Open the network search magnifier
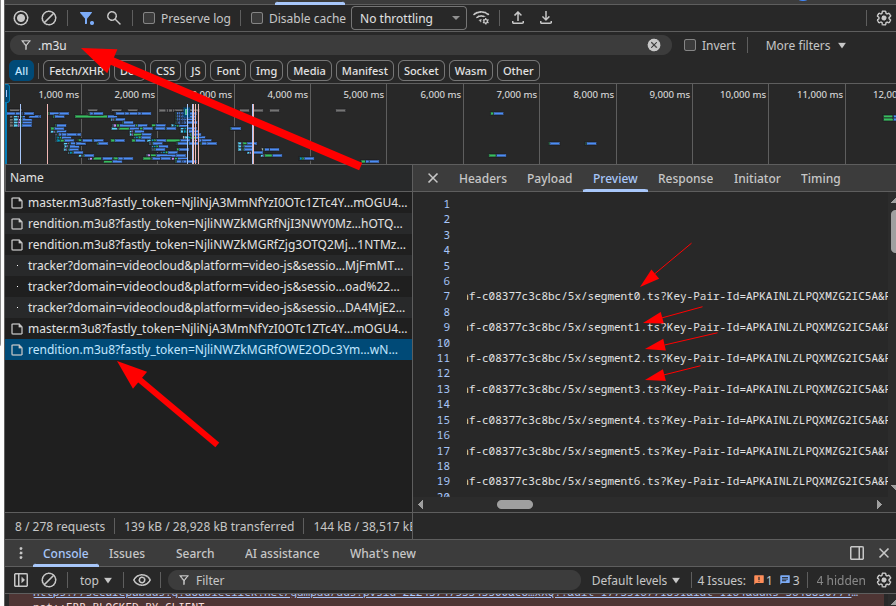Image resolution: width=896 pixels, height=606 pixels. click(x=114, y=18)
